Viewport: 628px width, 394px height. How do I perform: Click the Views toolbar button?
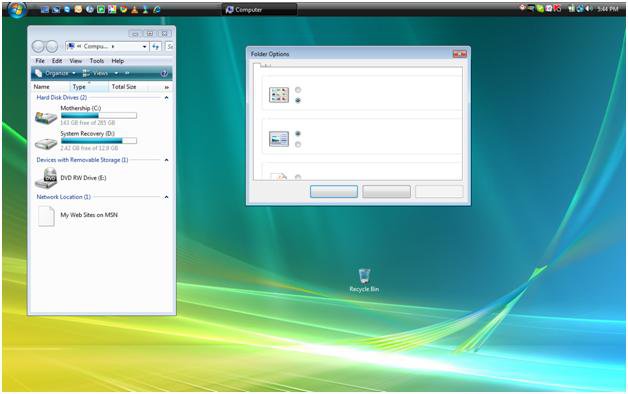pyautogui.click(x=95, y=73)
